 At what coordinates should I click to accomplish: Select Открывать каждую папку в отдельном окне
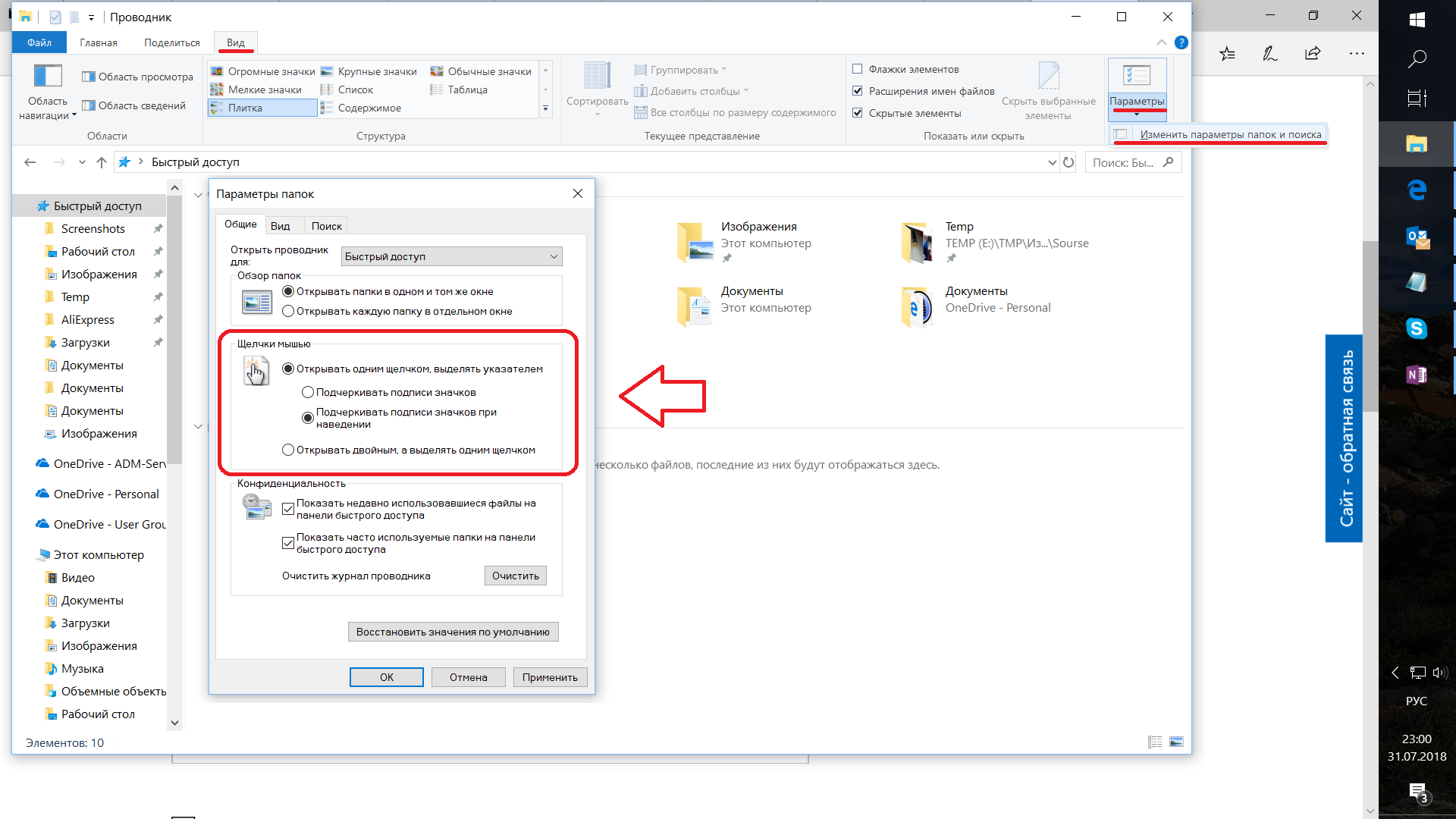click(288, 311)
